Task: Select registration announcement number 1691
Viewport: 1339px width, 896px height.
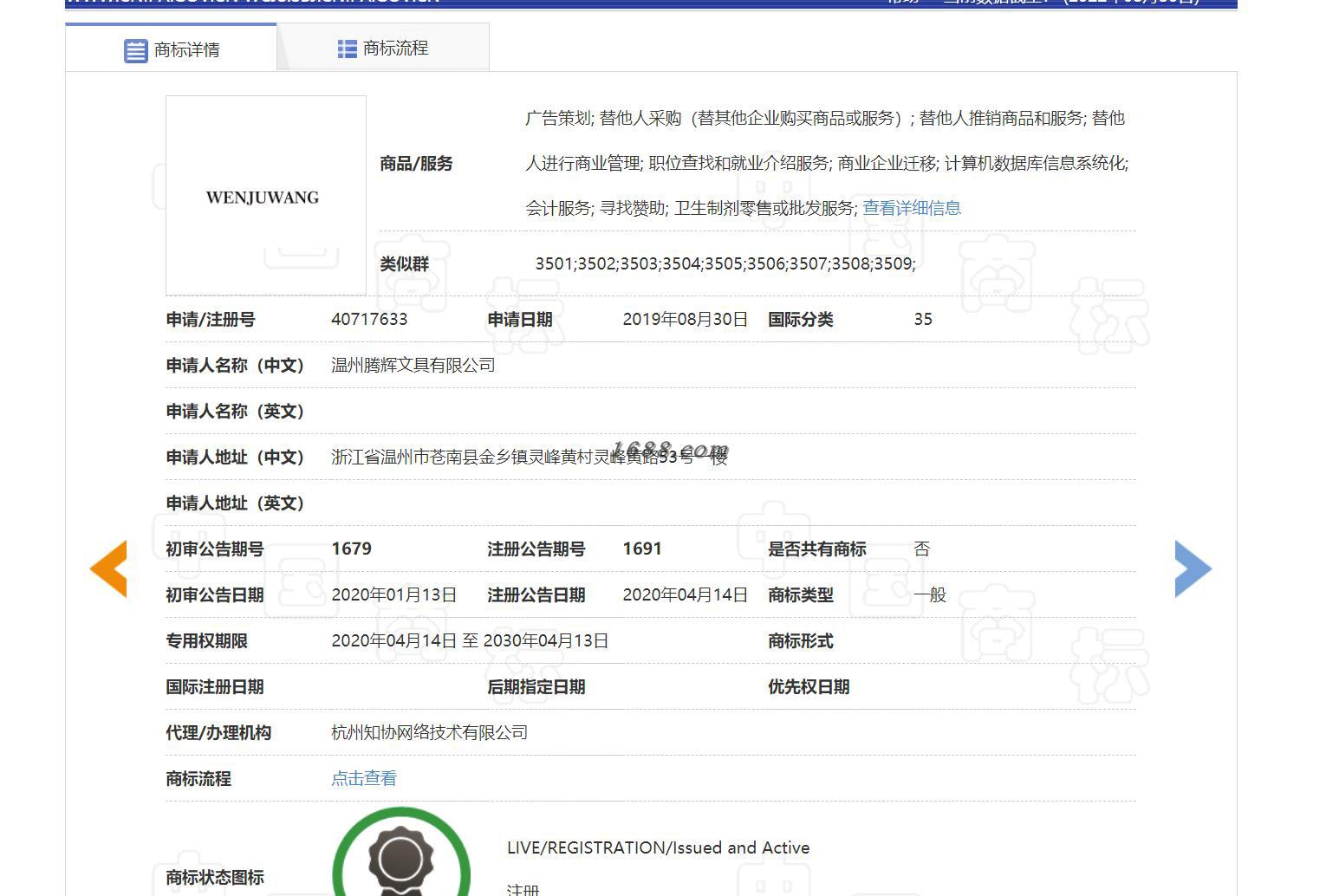Action: coord(642,549)
